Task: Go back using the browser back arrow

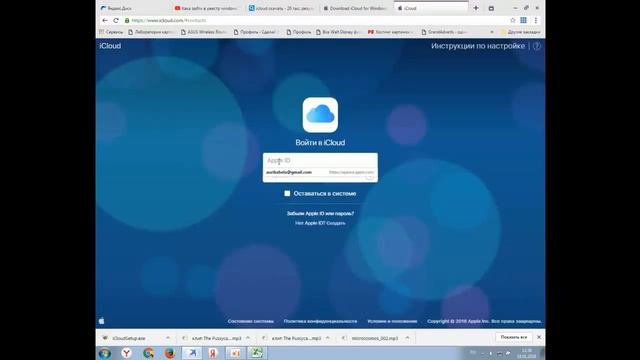Action: 105,20
